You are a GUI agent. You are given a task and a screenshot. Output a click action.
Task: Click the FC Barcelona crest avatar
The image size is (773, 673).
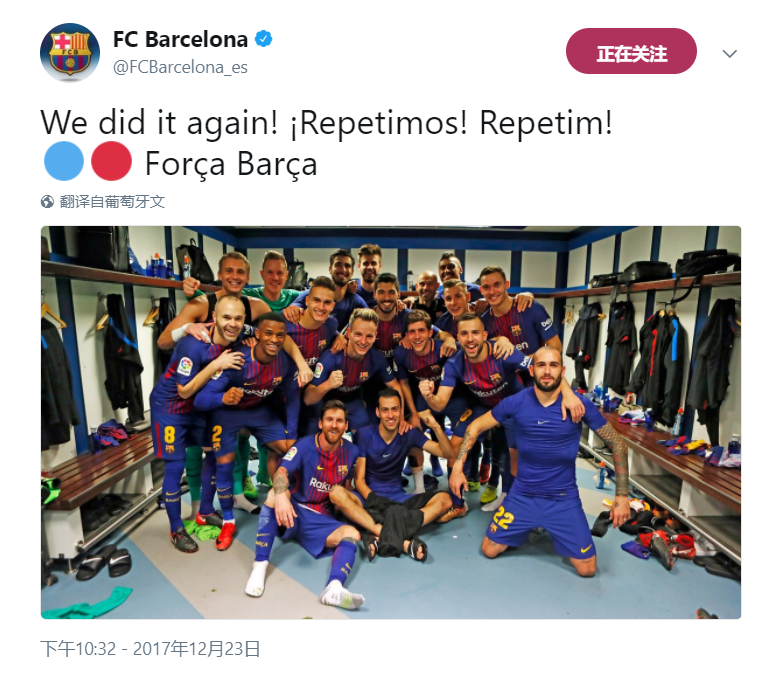pos(70,53)
